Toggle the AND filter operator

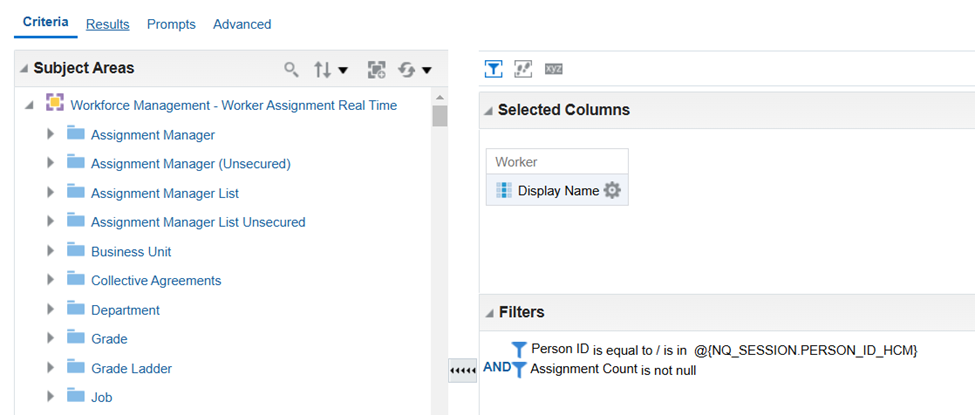(497, 367)
